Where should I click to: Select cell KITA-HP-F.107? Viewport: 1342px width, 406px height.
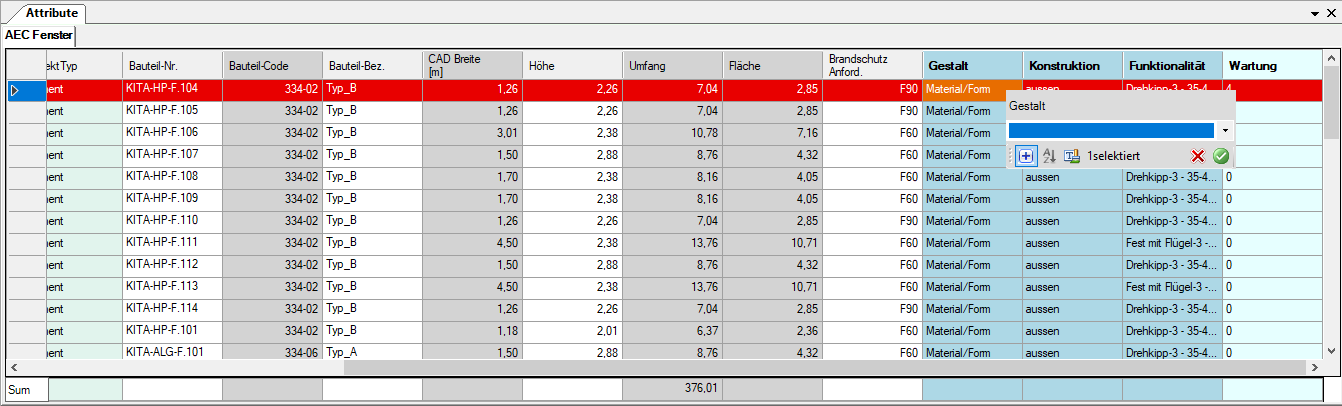pos(172,155)
